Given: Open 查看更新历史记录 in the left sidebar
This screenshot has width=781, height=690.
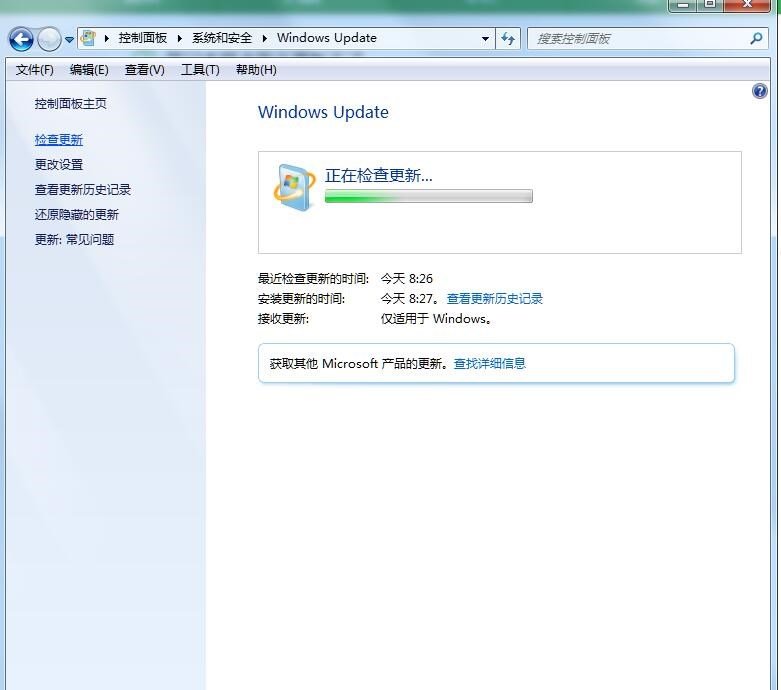Looking at the screenshot, I should pos(83,190).
